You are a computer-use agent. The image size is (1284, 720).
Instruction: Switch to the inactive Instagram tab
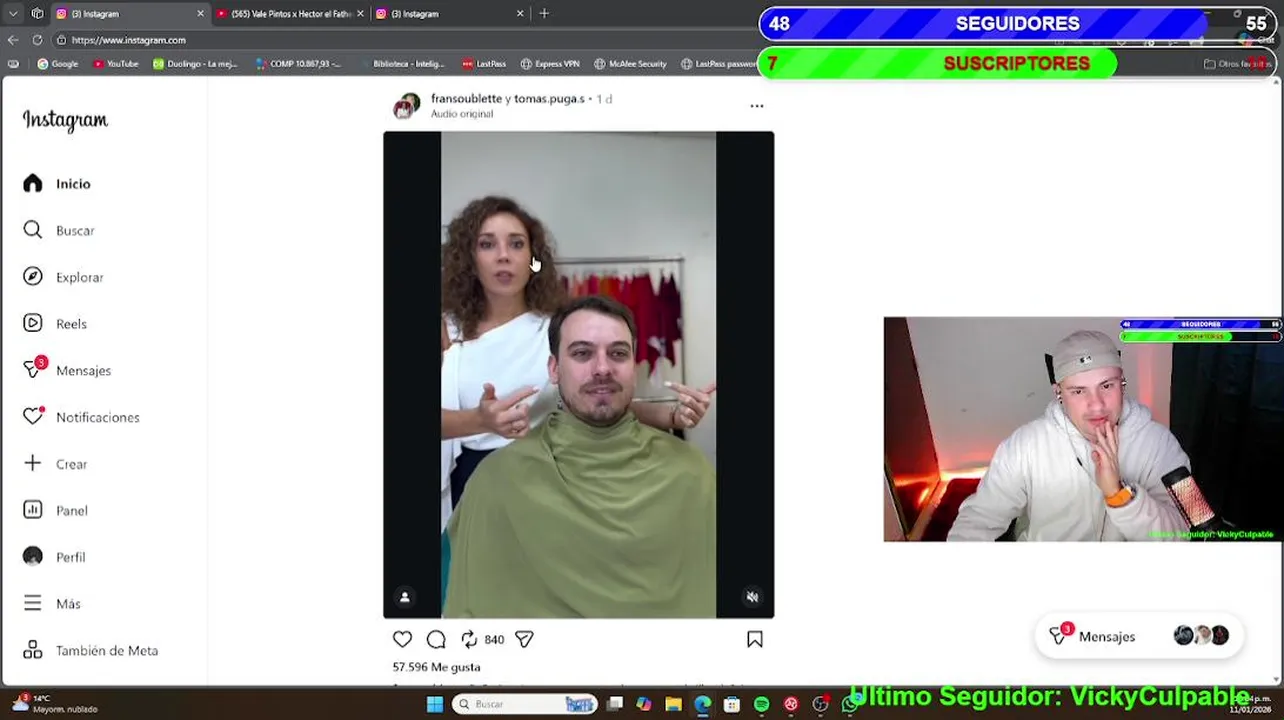(x=450, y=14)
